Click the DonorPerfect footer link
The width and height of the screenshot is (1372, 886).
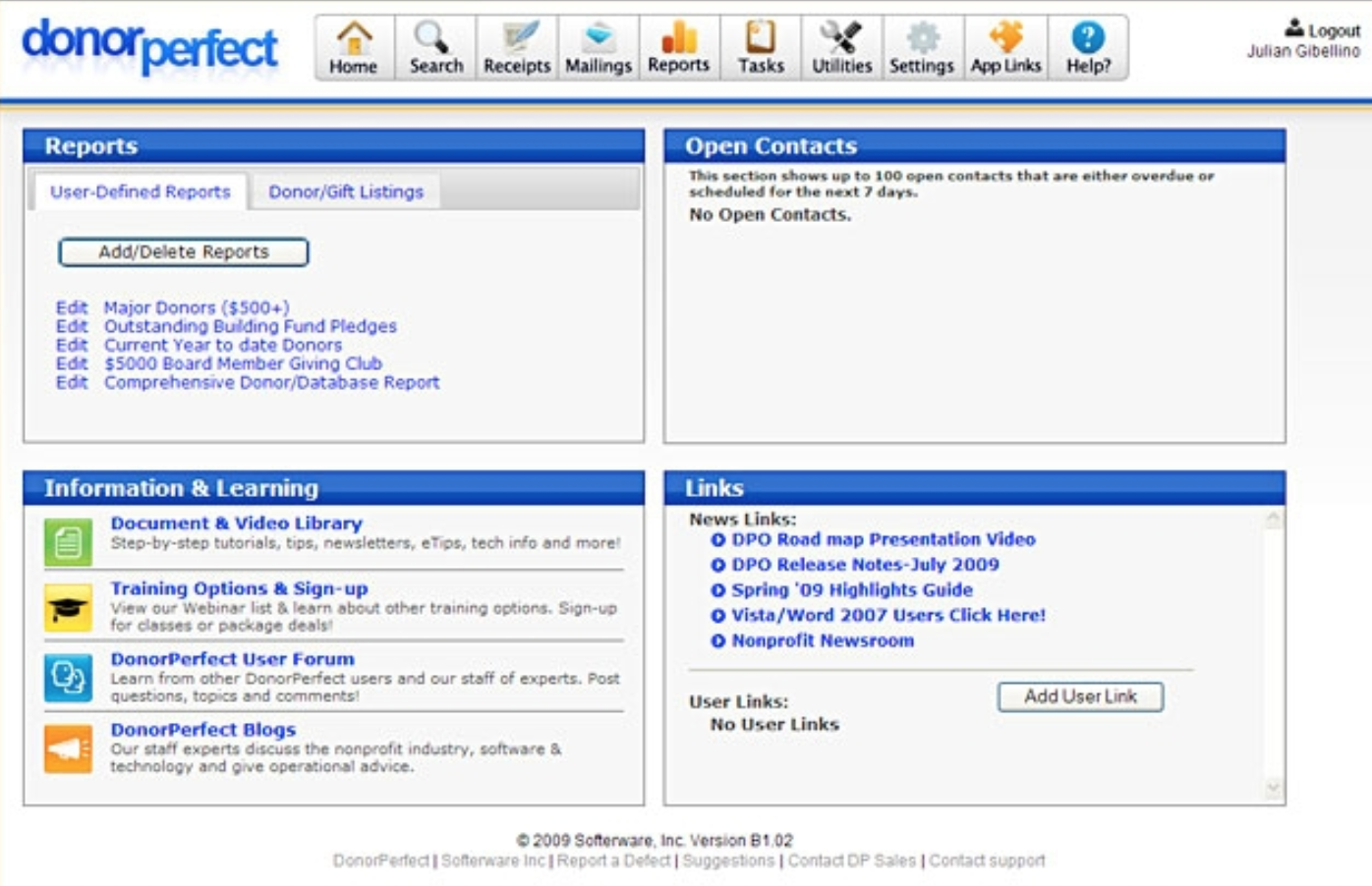pos(381,860)
